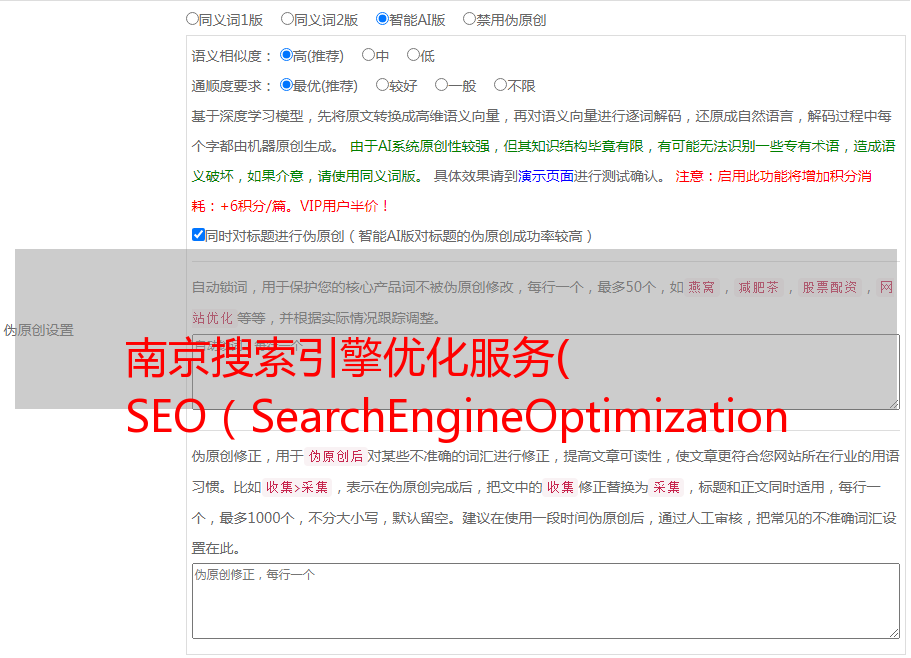This screenshot has width=911, height=658.
Task: Click the 语义相似度 label
Action: [231, 56]
